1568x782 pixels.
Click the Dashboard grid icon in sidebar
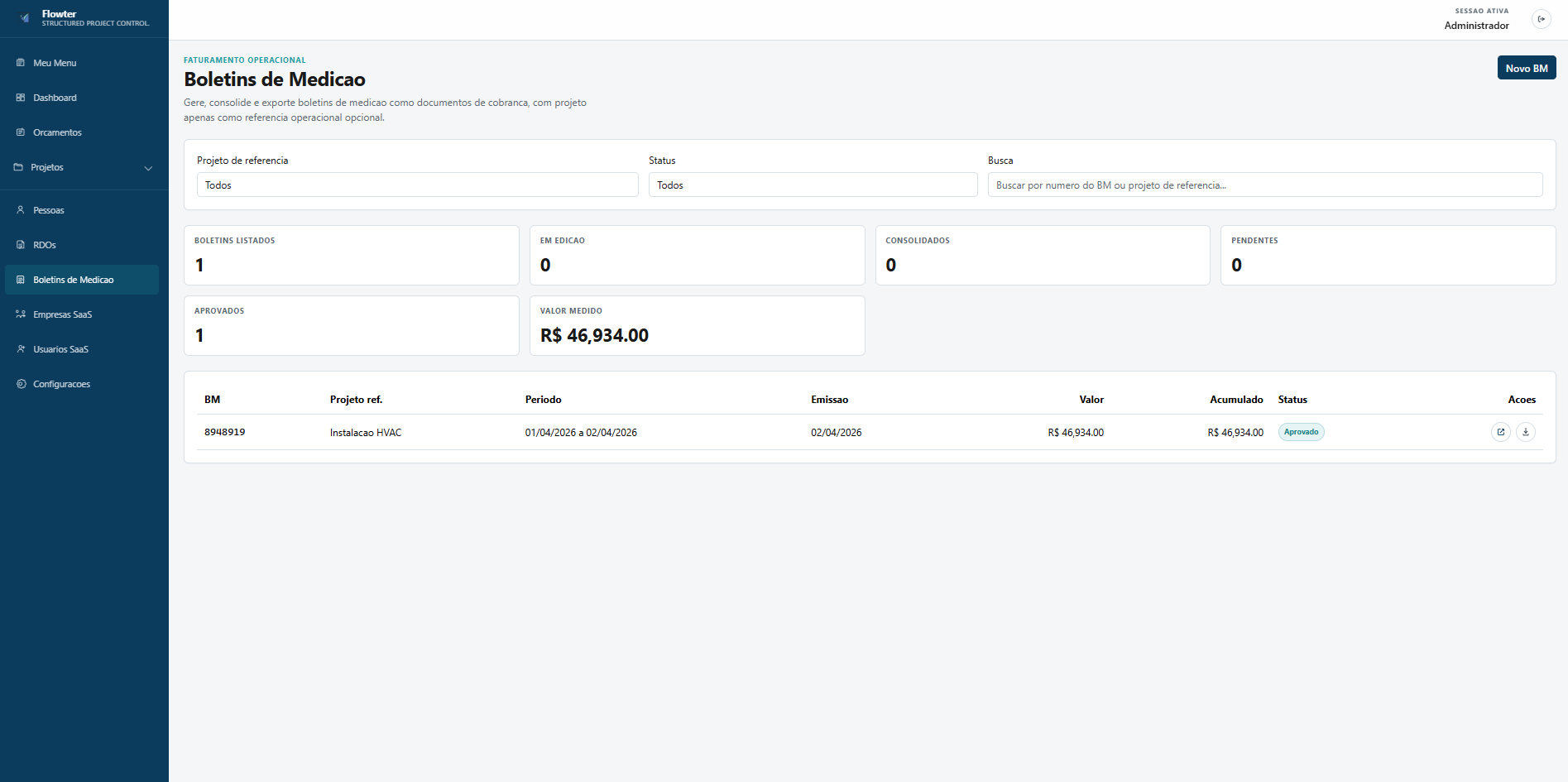[21, 98]
